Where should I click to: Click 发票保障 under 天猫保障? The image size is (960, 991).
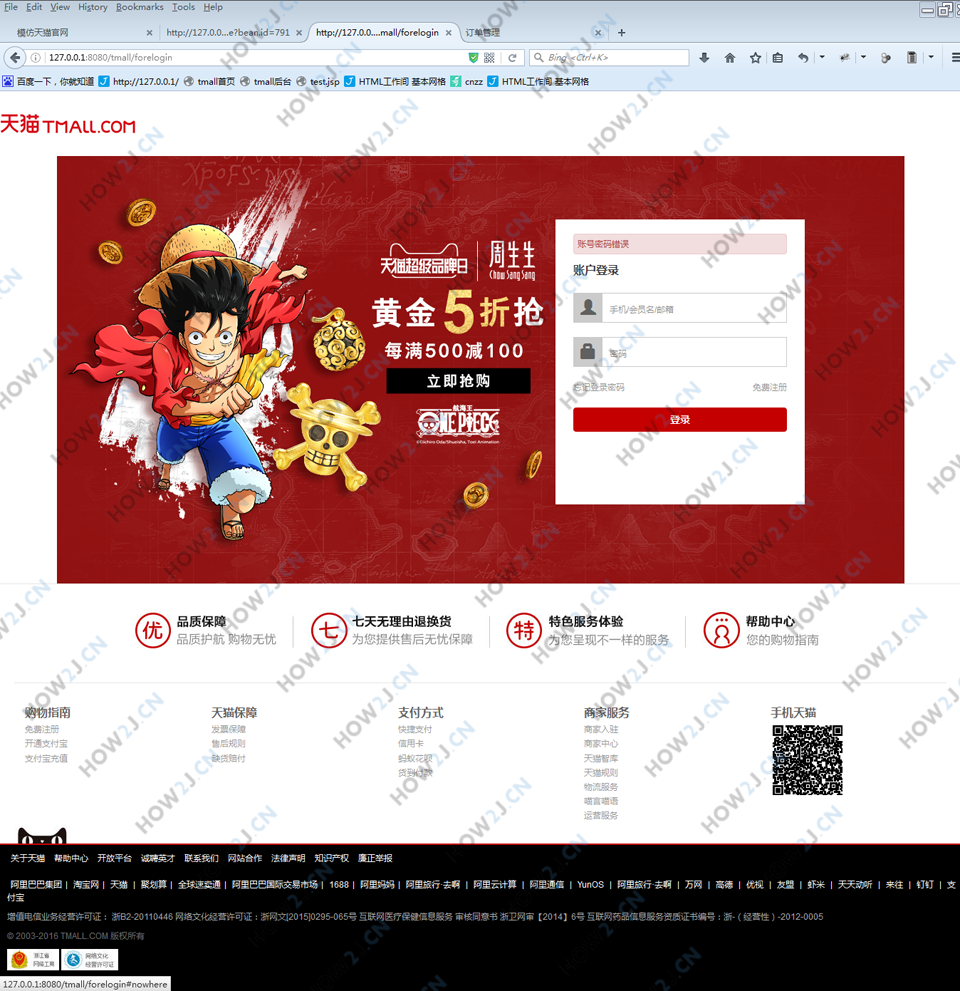coord(229,729)
